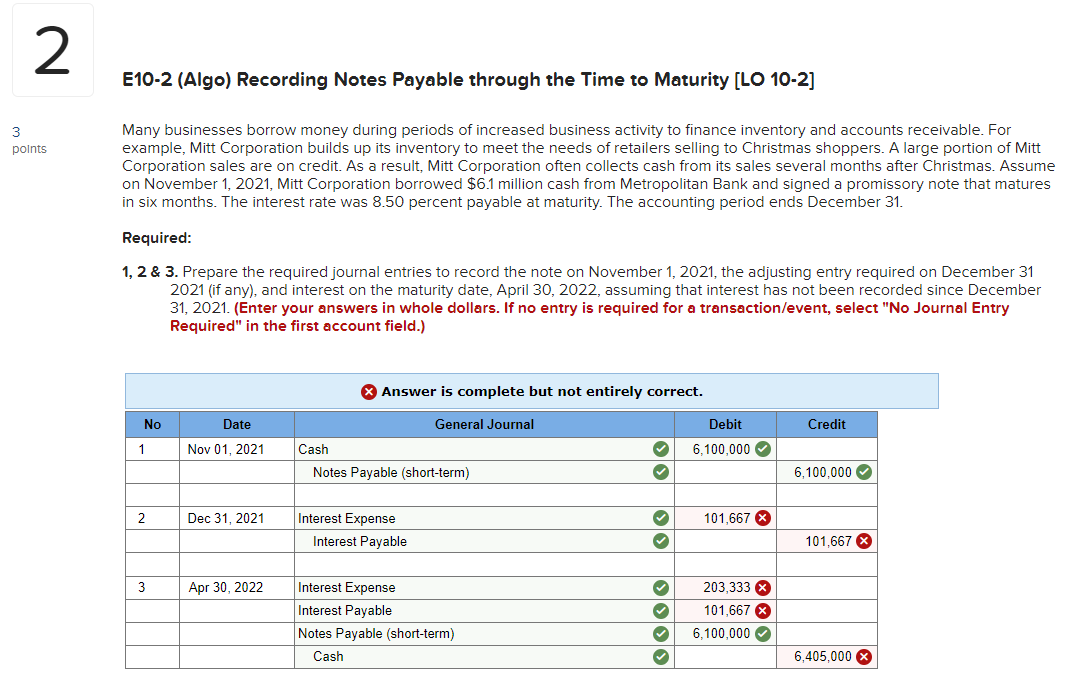This screenshot has height=699, width=1090.
Task: Click green check beside Interest Payable in entry 3
Action: click(x=660, y=611)
